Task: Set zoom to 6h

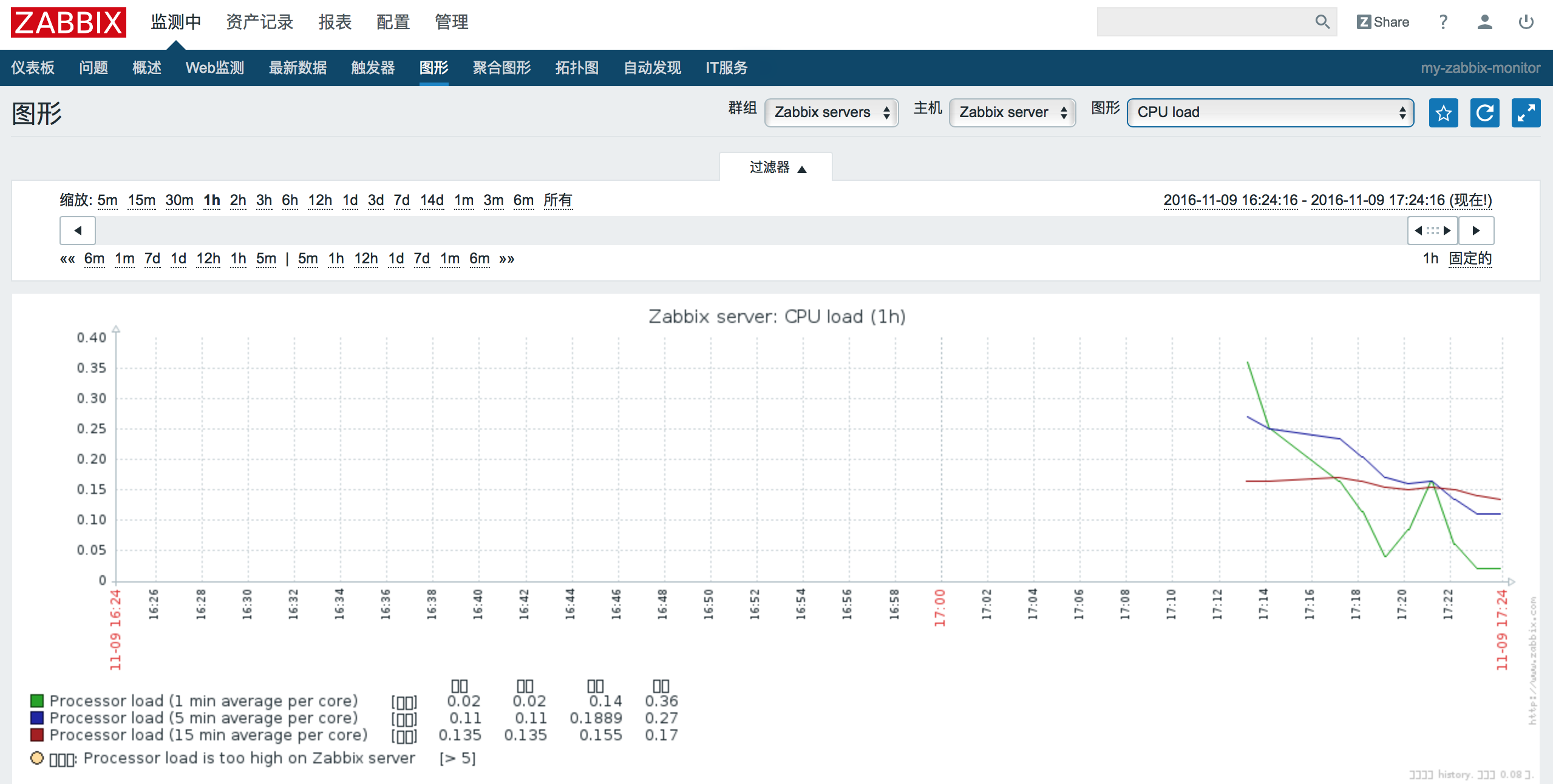Action: [x=290, y=200]
